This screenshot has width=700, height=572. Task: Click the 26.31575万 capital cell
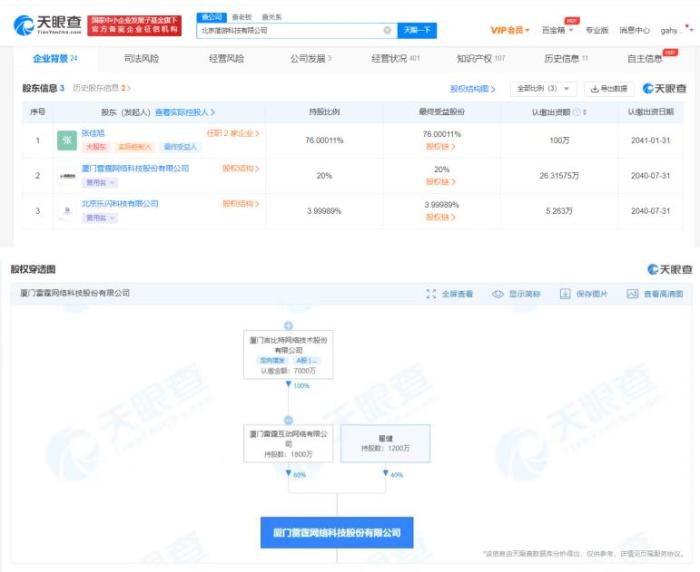[559, 175]
